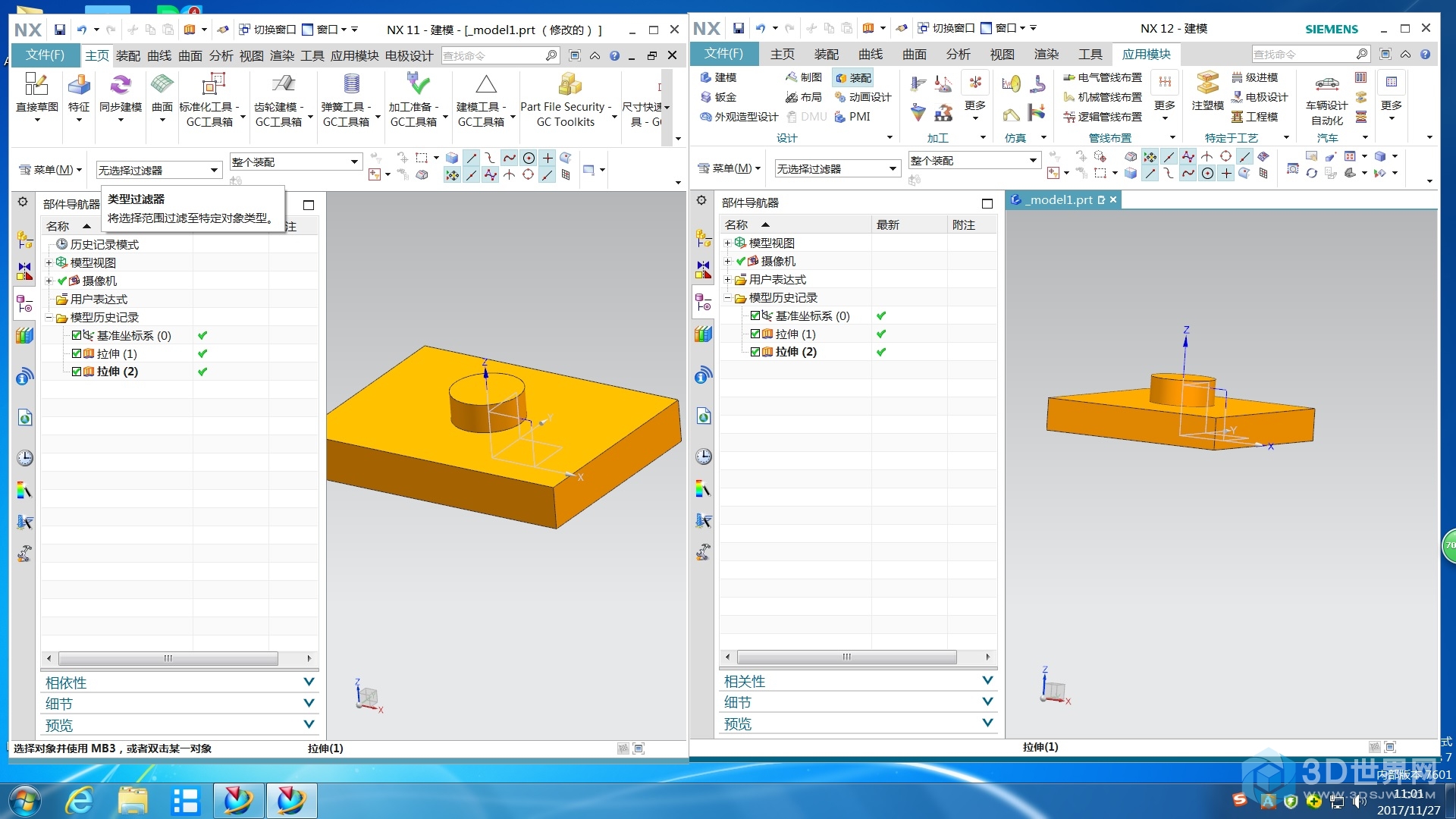This screenshot has height=819, width=1456.
Task: Launch Internet Explorer from taskbar
Action: pyautogui.click(x=79, y=801)
